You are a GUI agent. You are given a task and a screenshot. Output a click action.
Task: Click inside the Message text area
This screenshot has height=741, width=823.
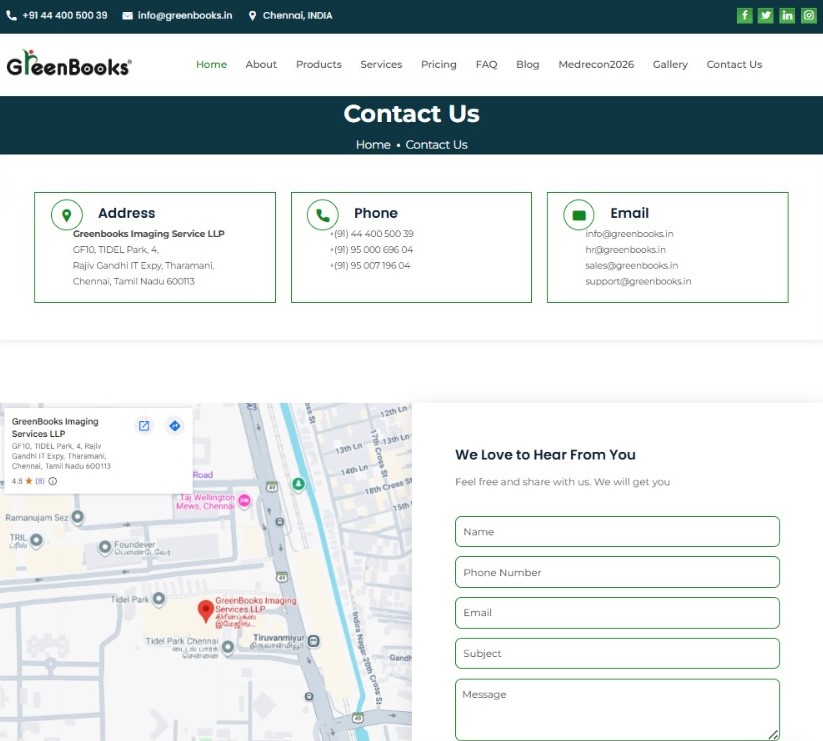tap(616, 708)
